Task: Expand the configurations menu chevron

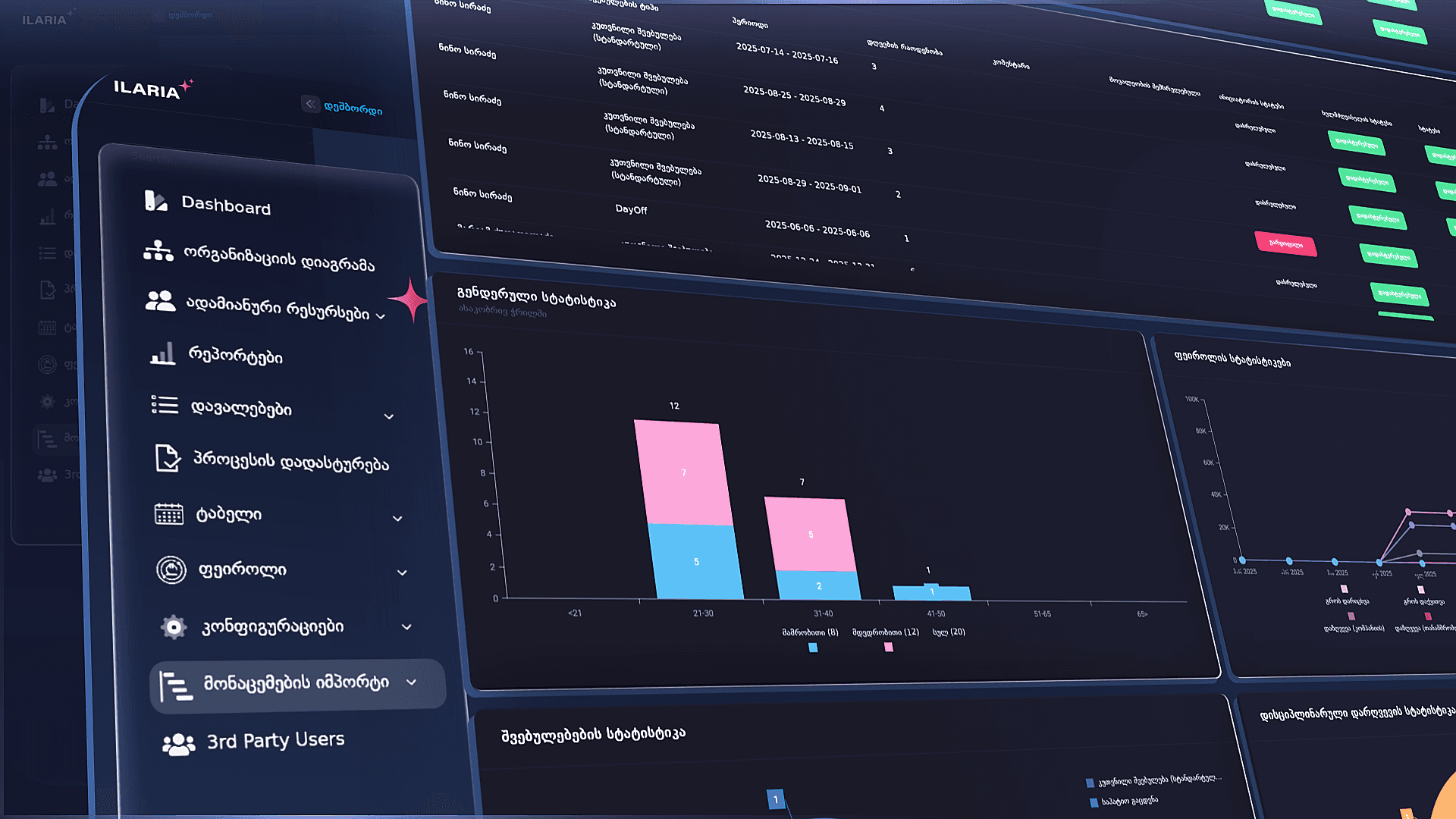Action: 406,627
